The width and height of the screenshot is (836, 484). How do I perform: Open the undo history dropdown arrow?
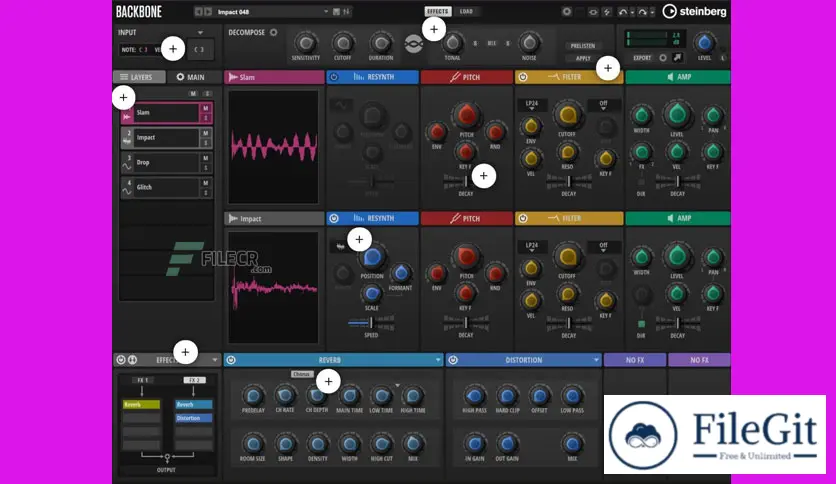tap(632, 12)
